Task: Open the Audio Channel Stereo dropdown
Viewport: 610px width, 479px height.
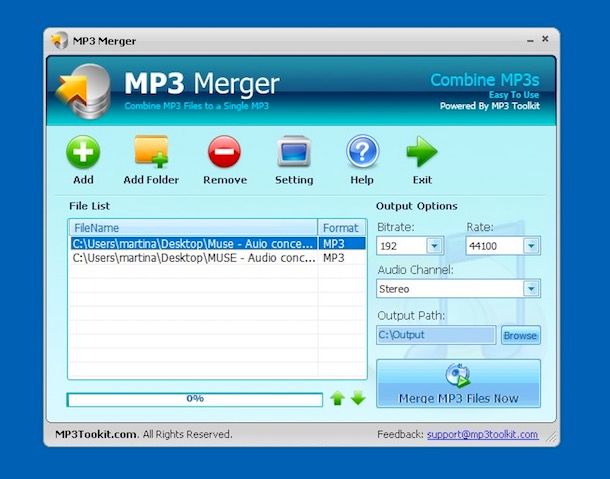Action: point(458,289)
